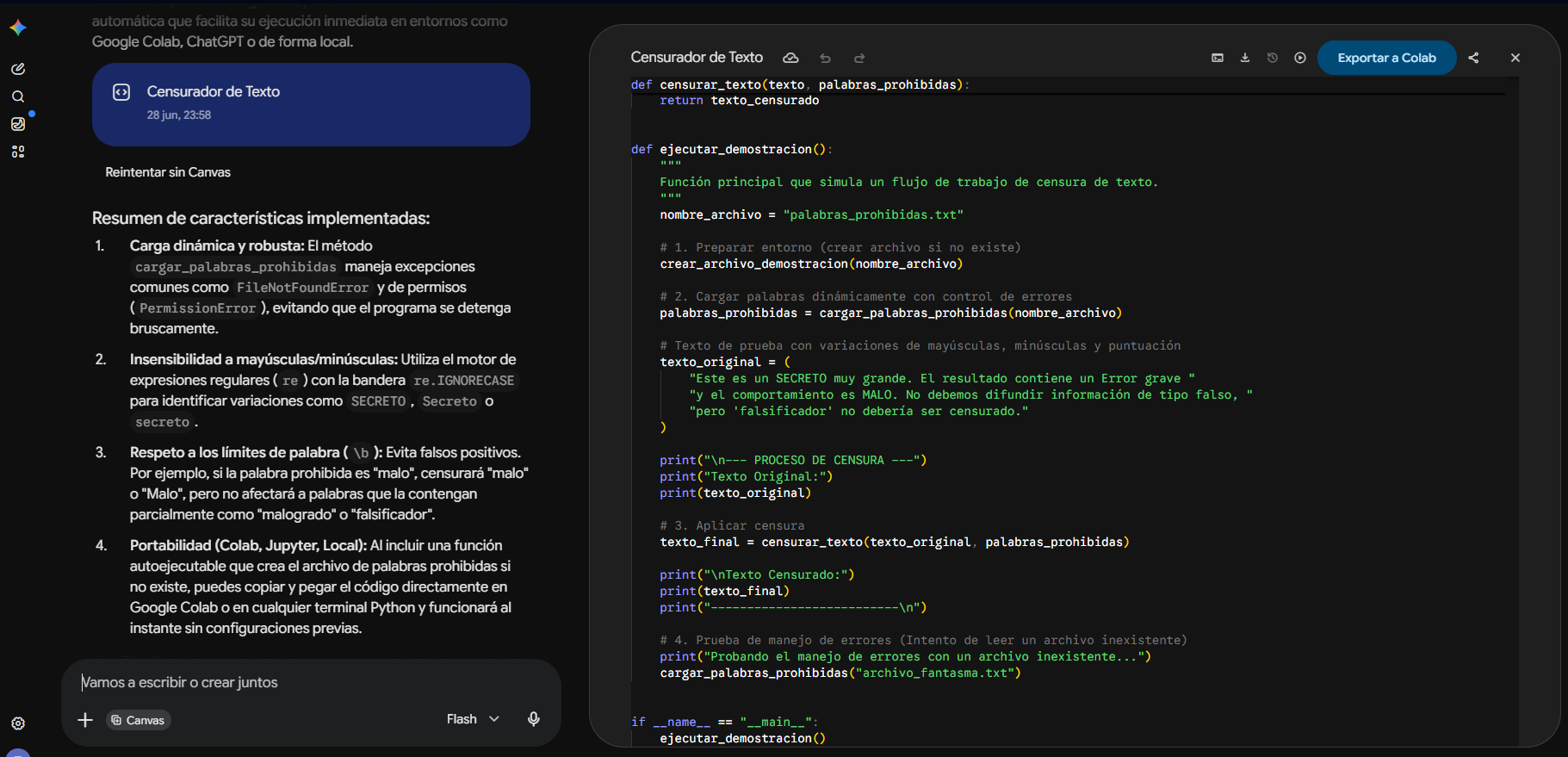Viewport: 1568px width, 757px height.
Task: Expand the Flash model dropdown
Action: [473, 719]
